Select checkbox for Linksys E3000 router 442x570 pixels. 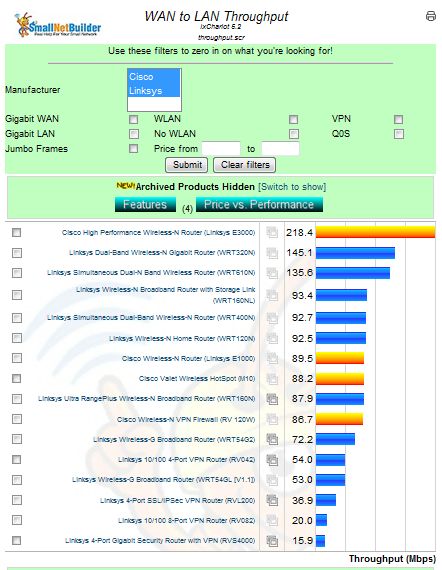tap(17, 232)
